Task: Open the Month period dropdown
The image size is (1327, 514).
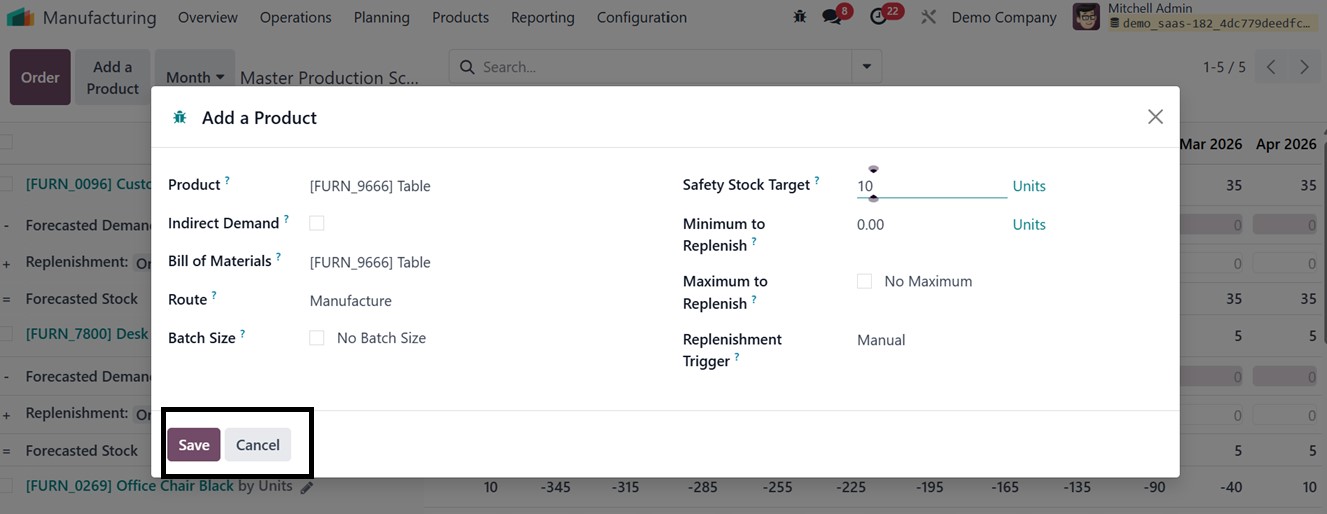Action: point(195,77)
